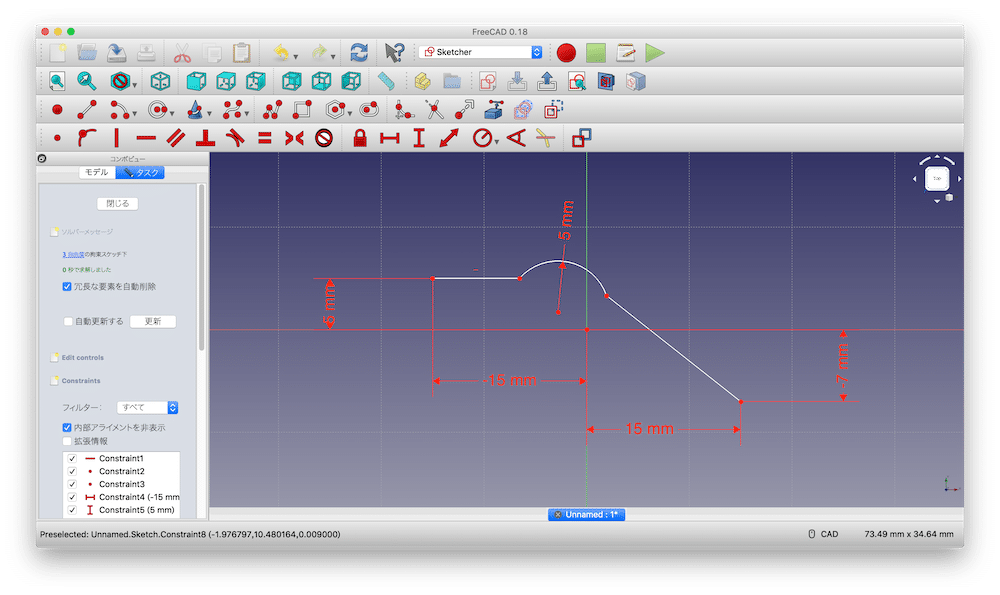Select the Unnamed : 1* document tab

pos(586,514)
